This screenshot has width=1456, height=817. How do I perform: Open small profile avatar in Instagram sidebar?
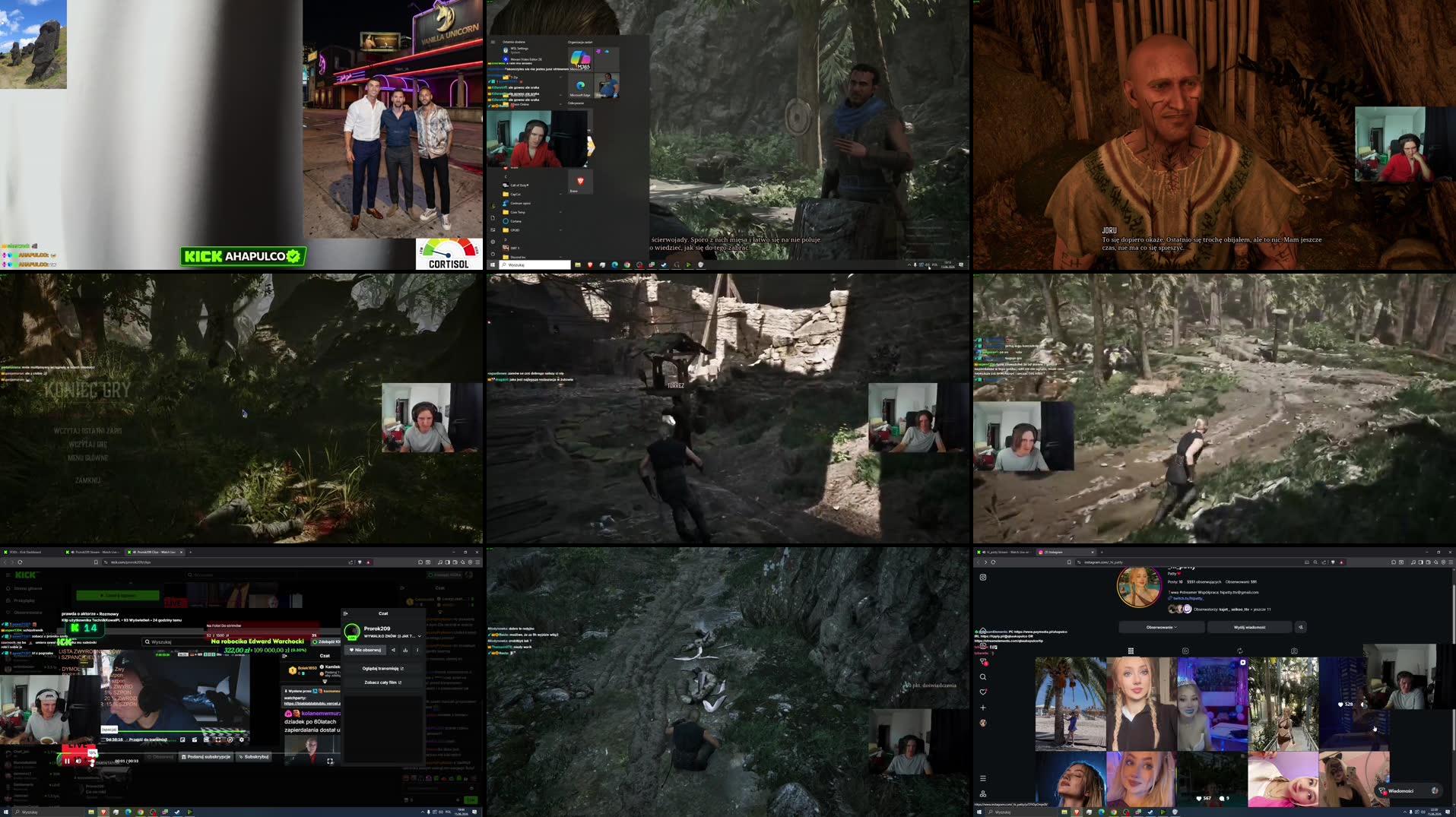[x=983, y=723]
